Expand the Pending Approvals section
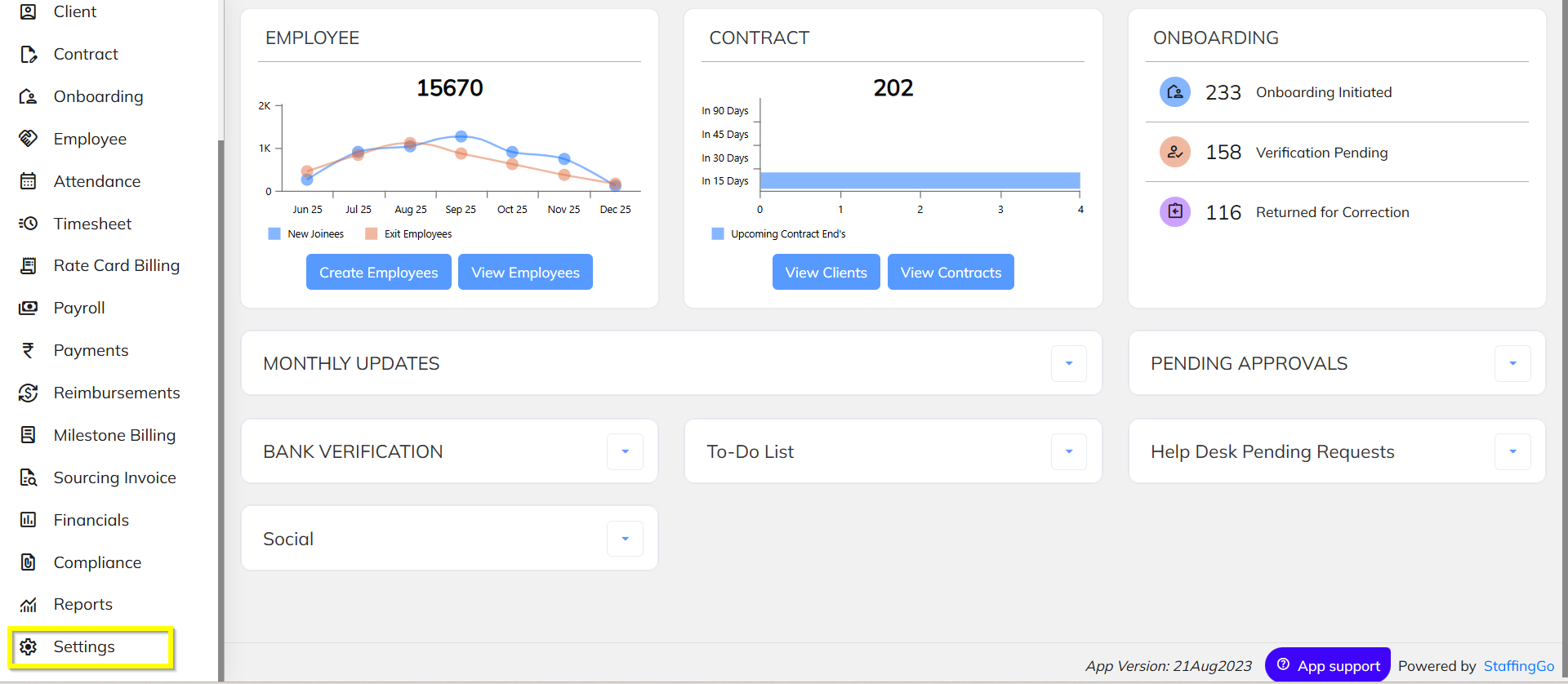 [x=1512, y=364]
